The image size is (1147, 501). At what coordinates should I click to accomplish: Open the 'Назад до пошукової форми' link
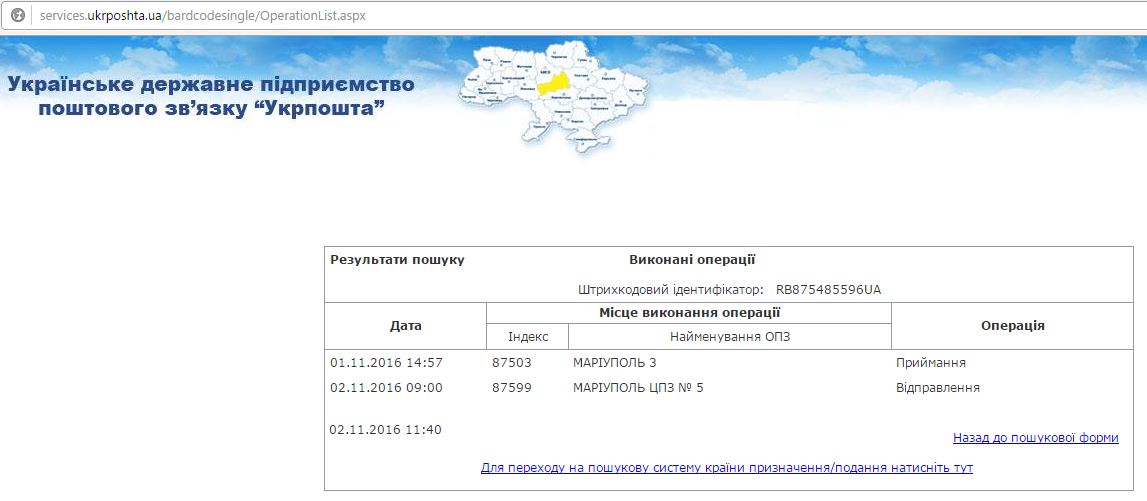point(1035,437)
